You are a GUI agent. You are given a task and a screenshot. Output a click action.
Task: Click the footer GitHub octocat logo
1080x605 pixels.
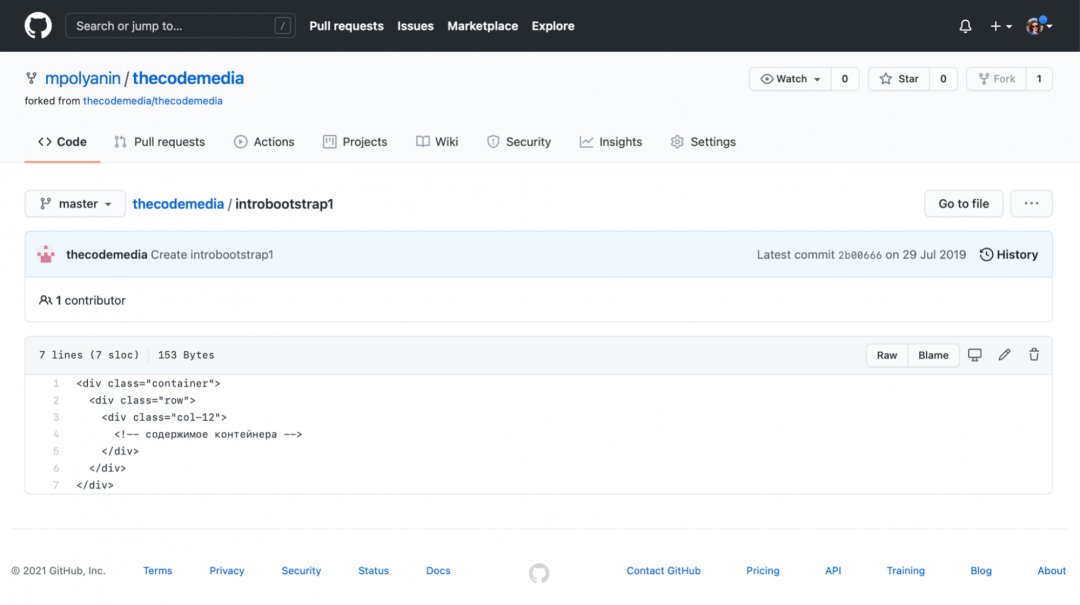click(539, 572)
